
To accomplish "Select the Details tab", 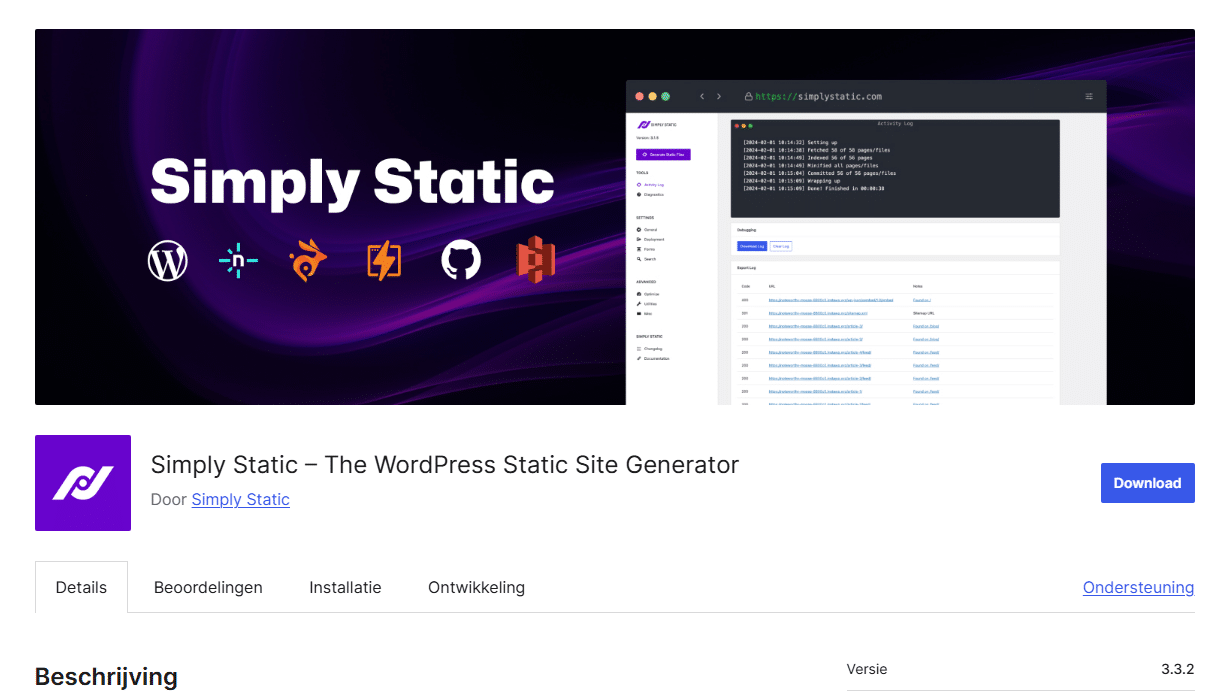I will (x=81, y=587).
